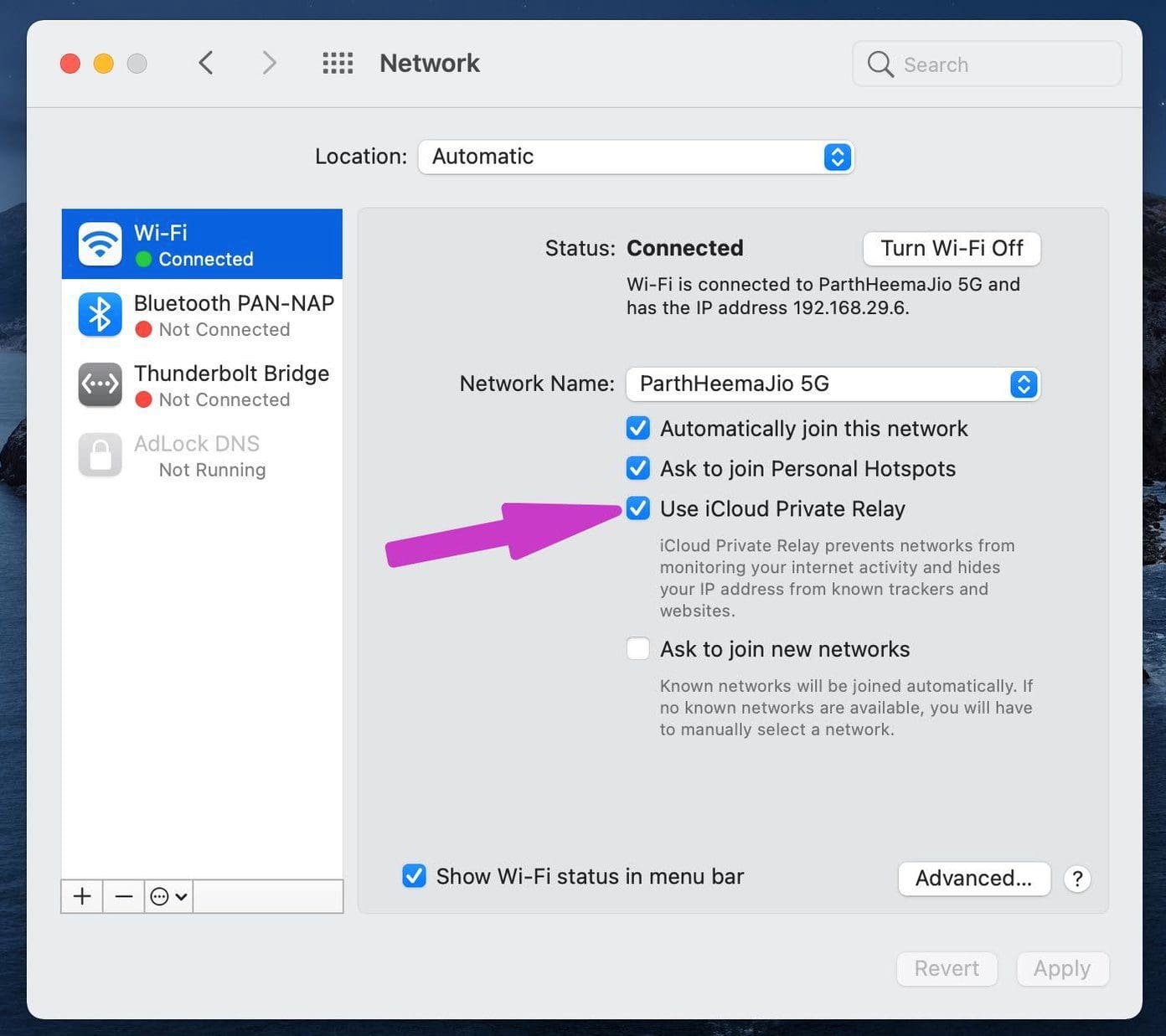Image resolution: width=1166 pixels, height=1036 pixels.
Task: Add a new network service
Action: pos(82,896)
